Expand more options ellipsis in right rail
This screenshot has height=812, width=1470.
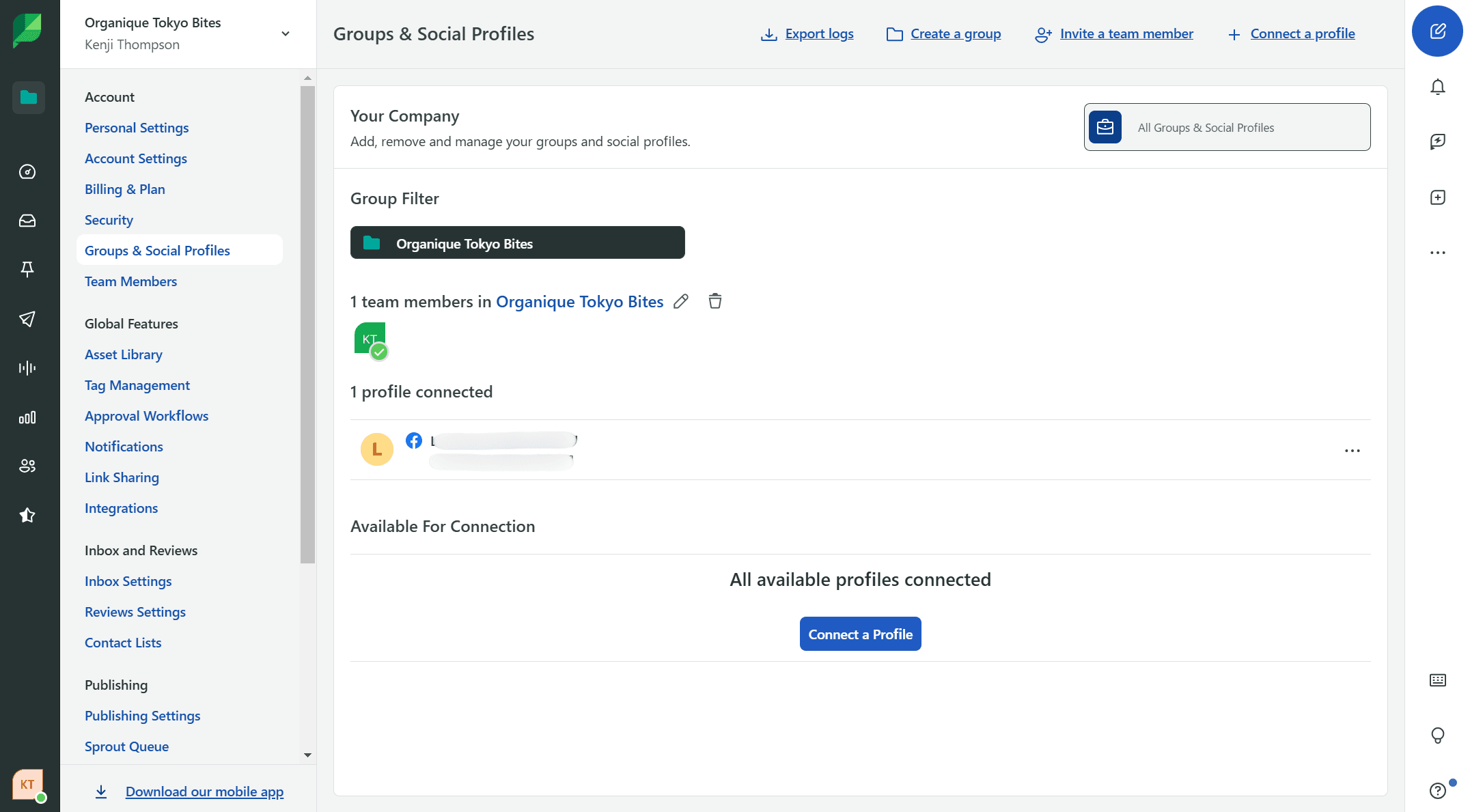[x=1437, y=253]
